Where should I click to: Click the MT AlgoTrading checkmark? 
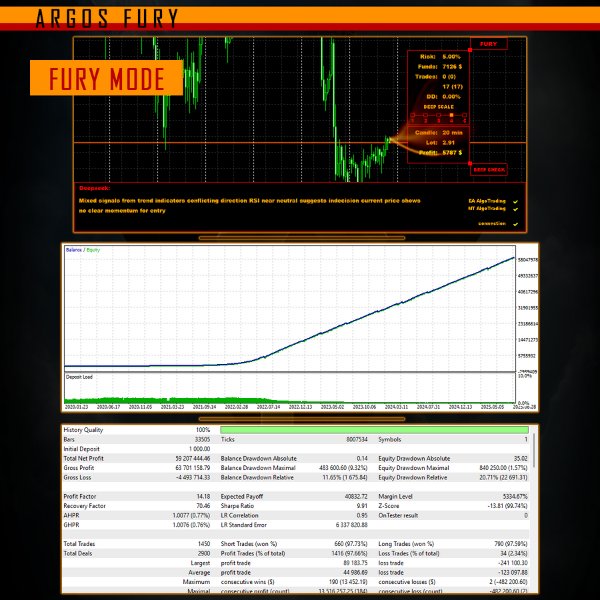point(515,209)
